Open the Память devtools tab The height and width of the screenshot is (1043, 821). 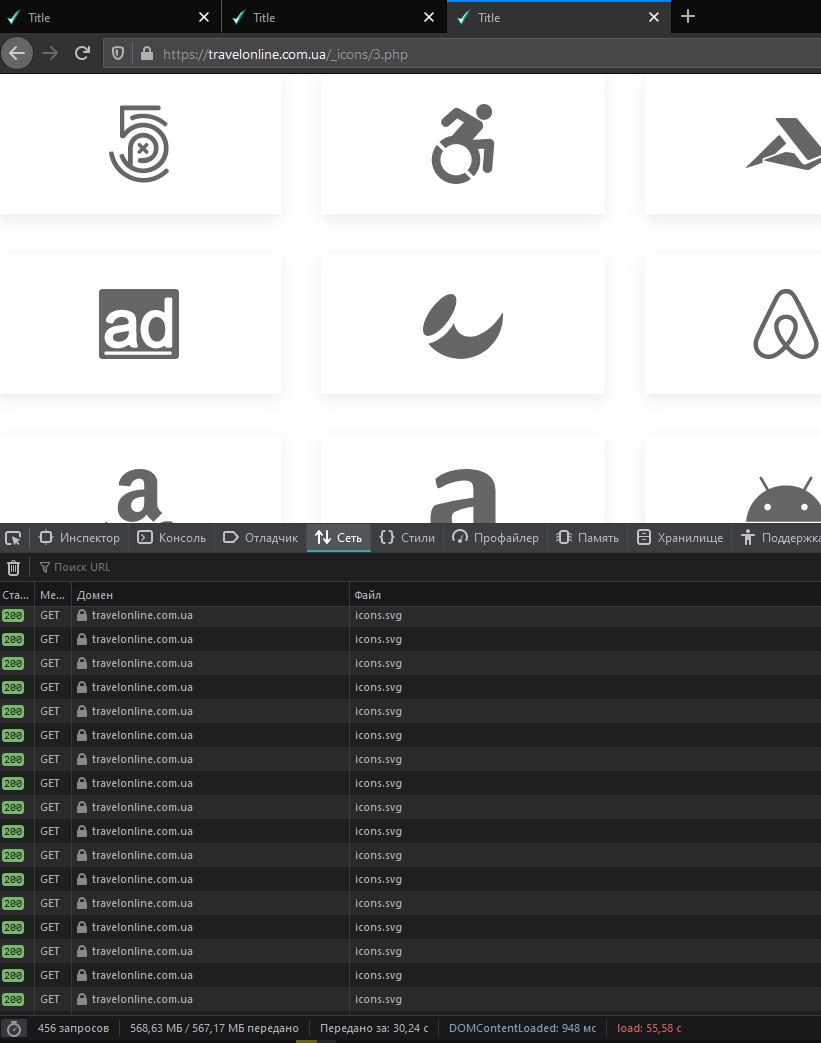(x=587, y=537)
